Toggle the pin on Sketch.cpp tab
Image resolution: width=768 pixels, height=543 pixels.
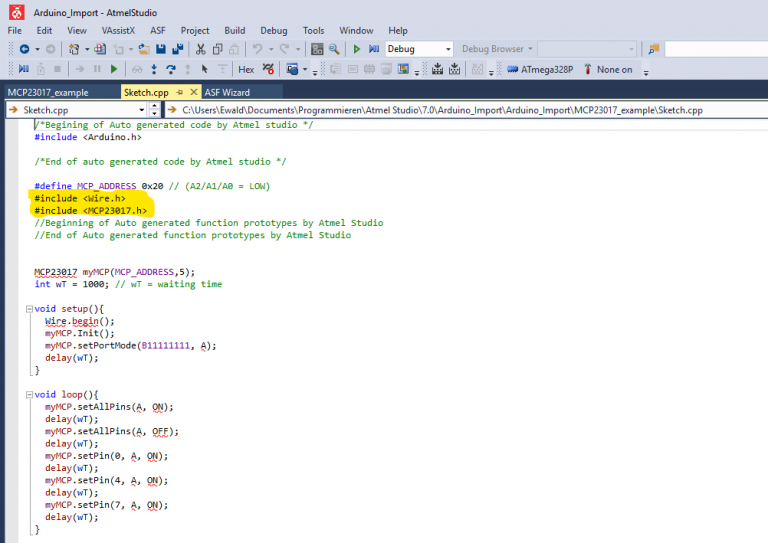[180, 92]
